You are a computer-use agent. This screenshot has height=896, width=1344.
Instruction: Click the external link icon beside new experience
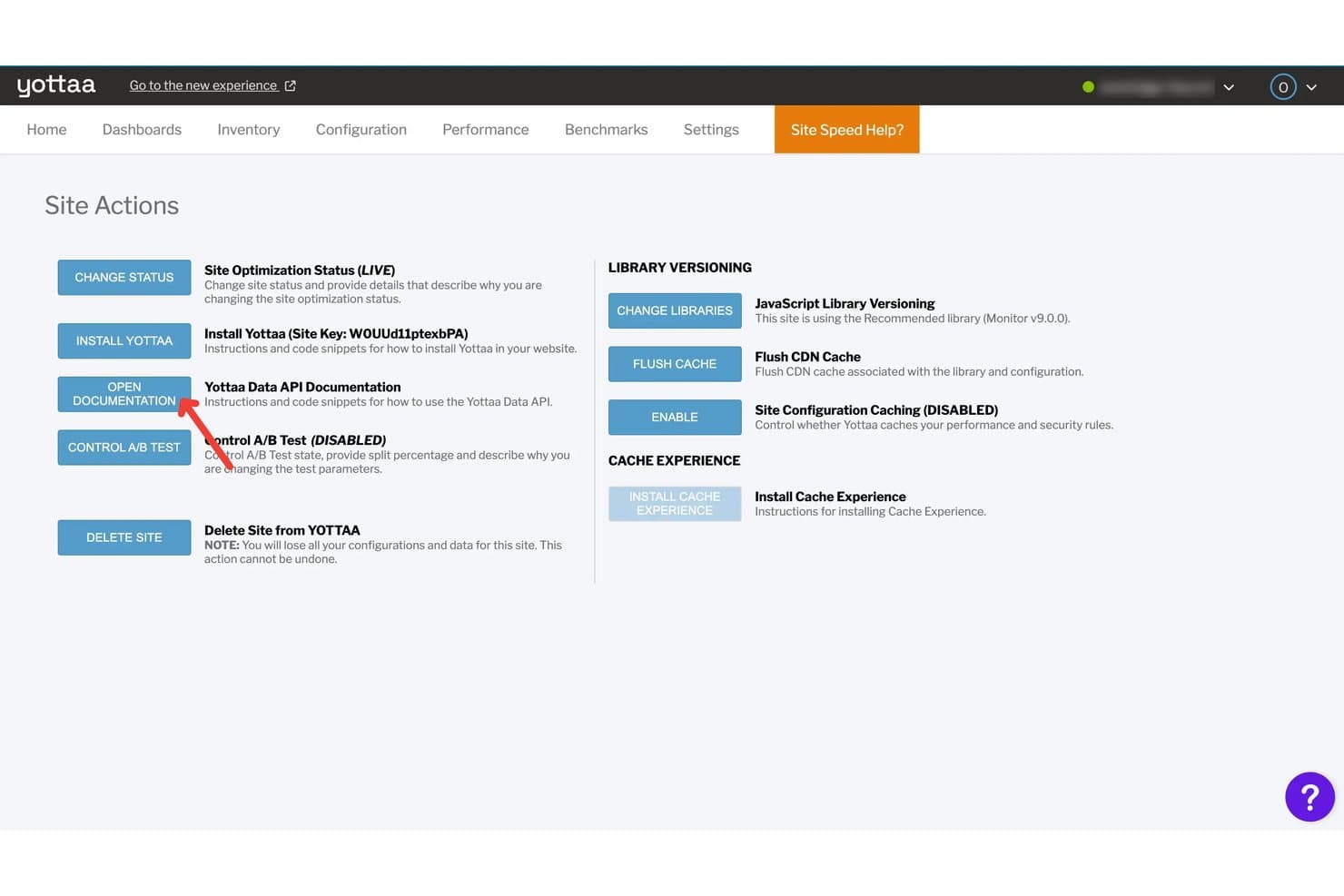[291, 85]
